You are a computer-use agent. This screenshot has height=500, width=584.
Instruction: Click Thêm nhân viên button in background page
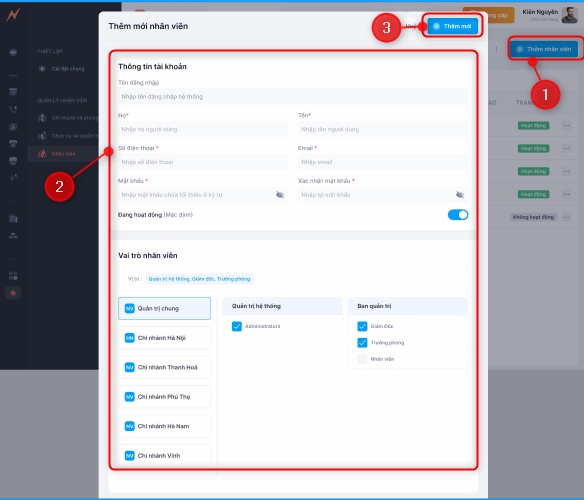(544, 49)
